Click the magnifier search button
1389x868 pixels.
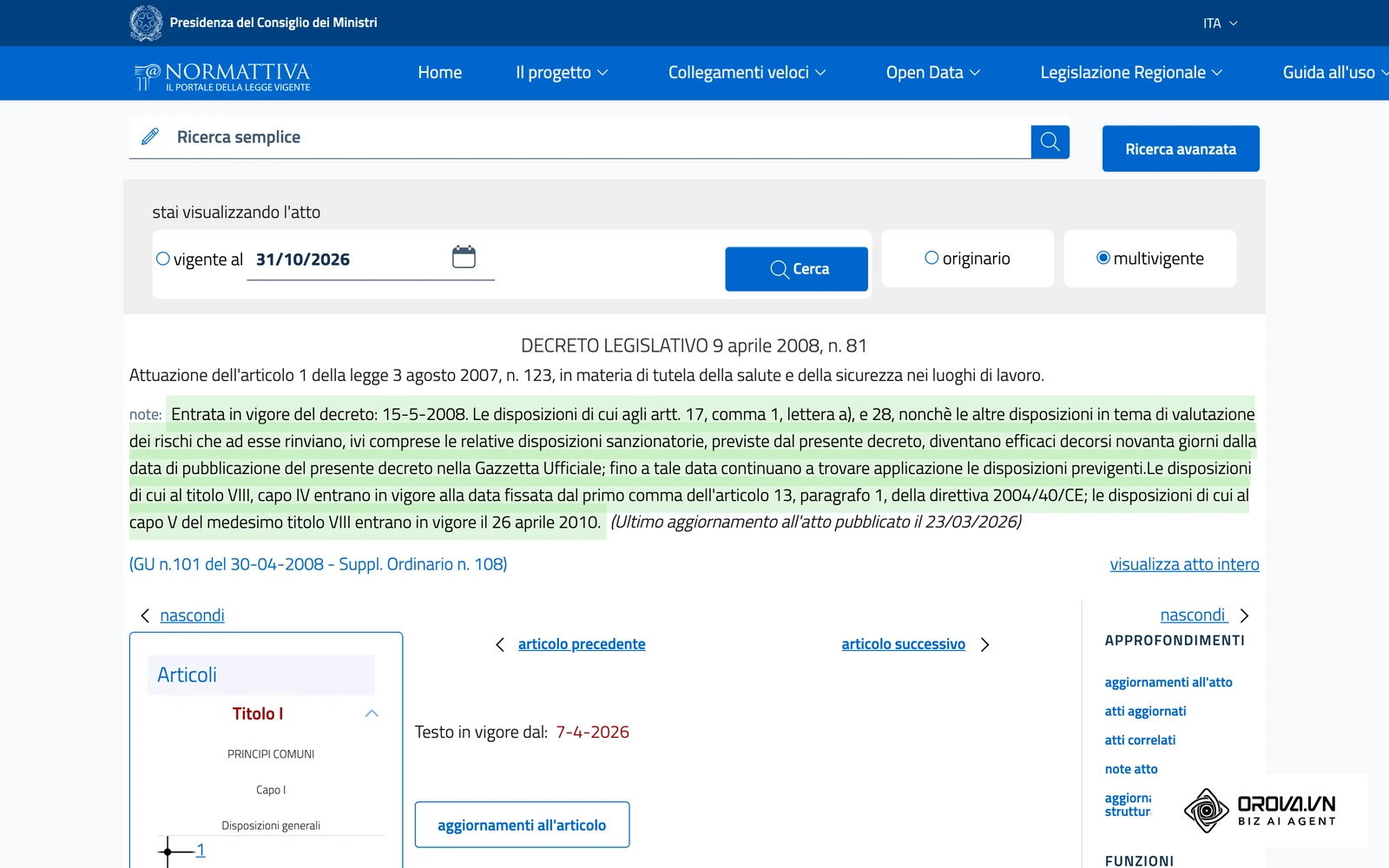1050,141
